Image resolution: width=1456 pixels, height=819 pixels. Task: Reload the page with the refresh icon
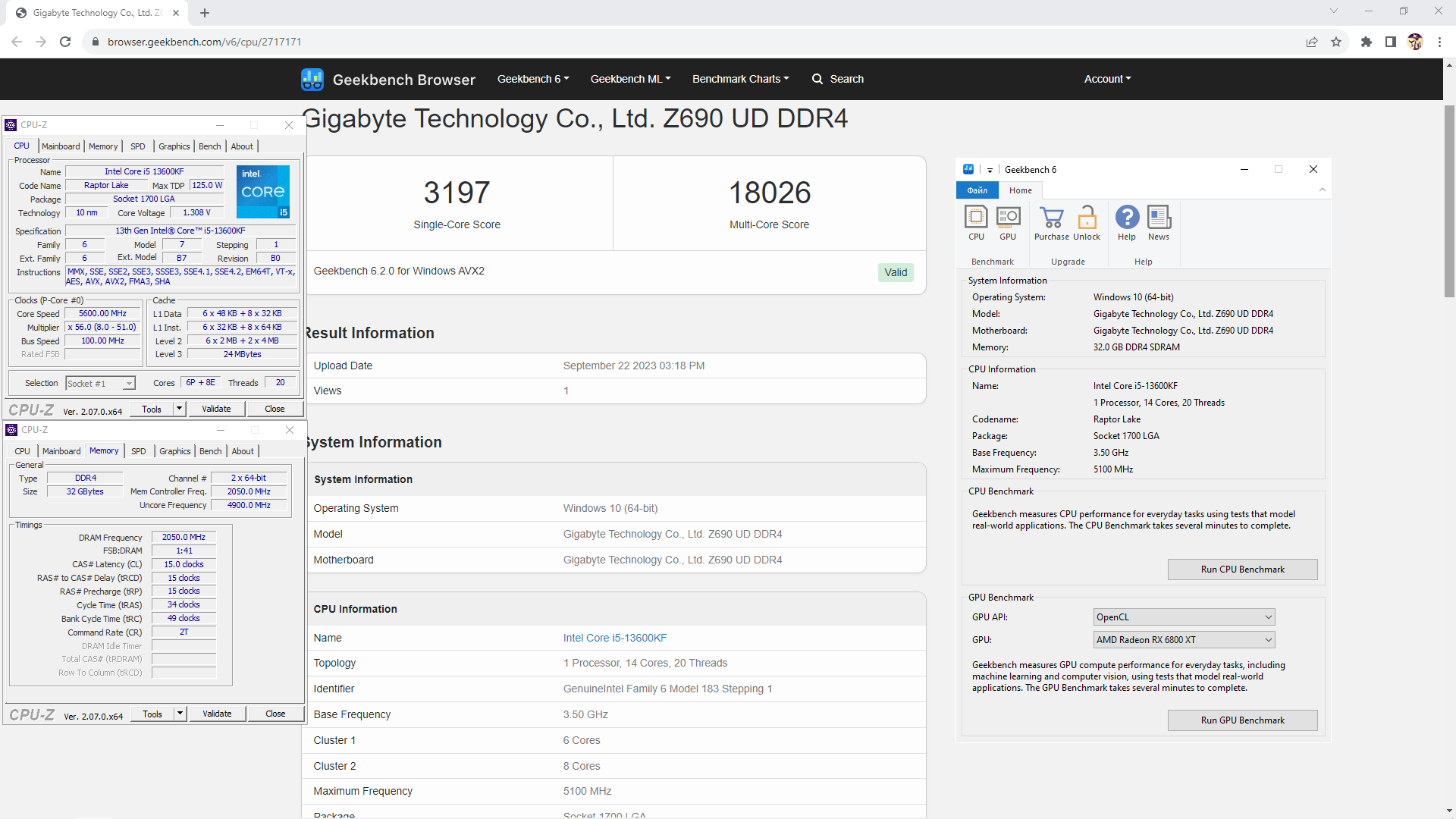pos(65,42)
